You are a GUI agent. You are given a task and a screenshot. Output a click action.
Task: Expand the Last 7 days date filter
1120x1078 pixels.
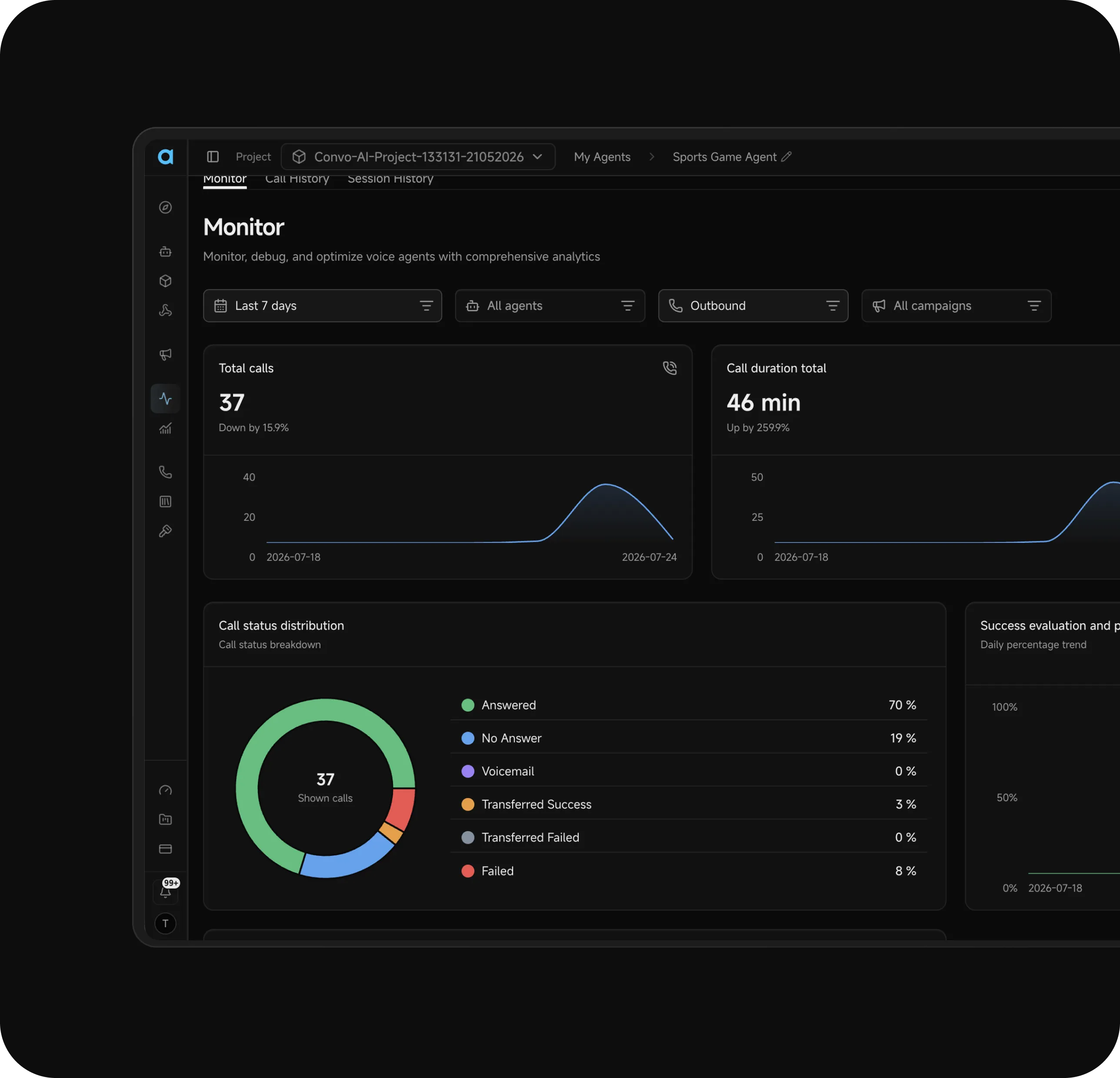click(x=322, y=306)
